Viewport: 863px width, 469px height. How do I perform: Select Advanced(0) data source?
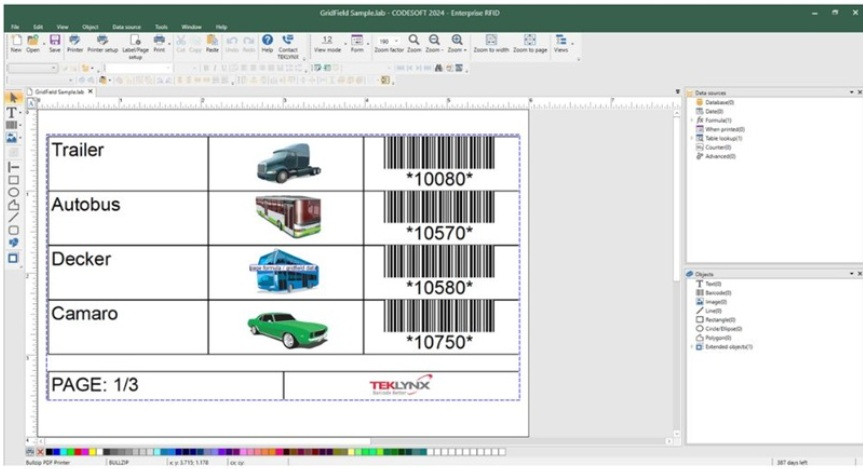click(715, 156)
